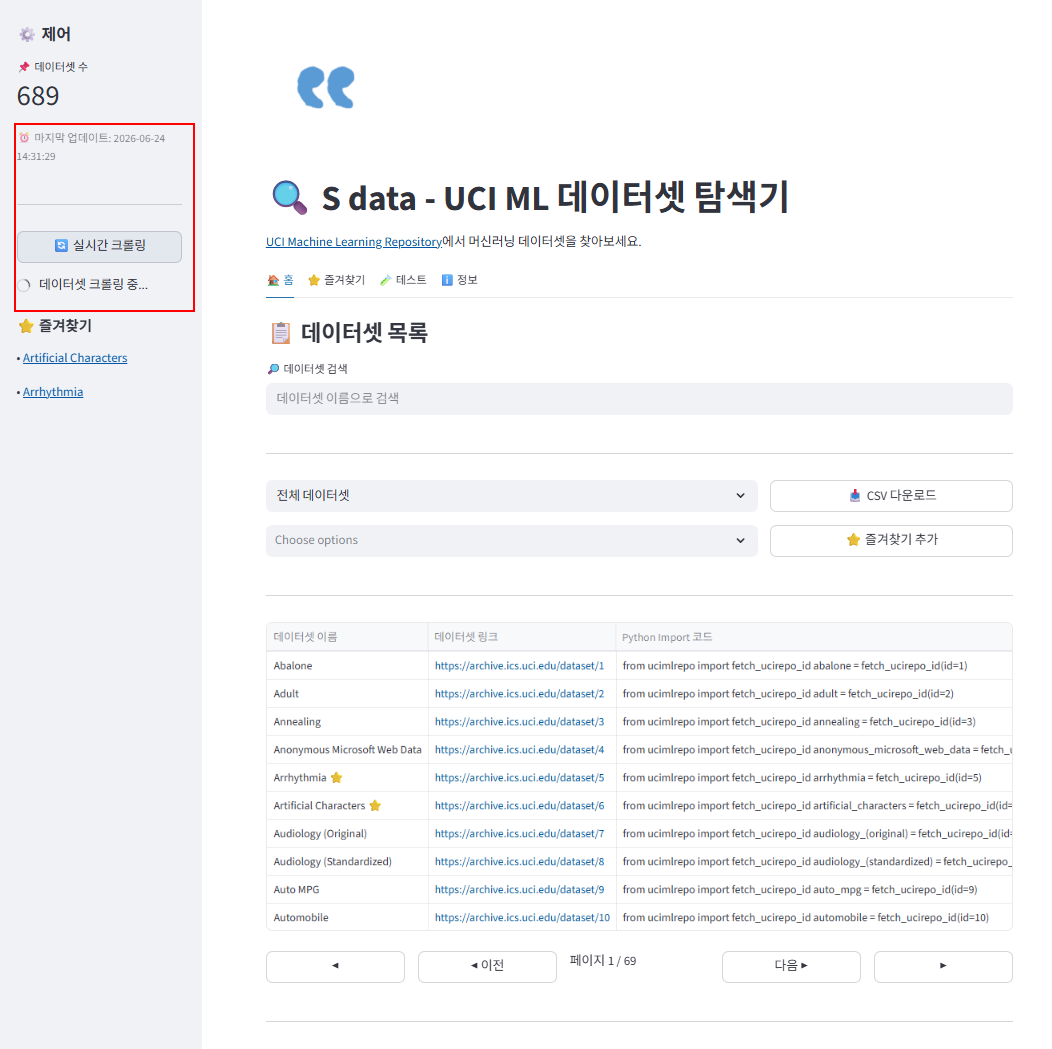Switch to the 정보 tab

click(x=460, y=280)
